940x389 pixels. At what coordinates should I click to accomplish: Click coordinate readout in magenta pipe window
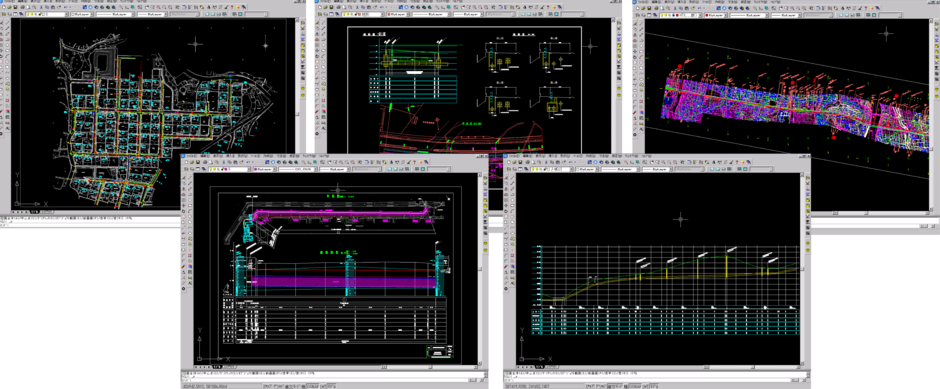[x=206, y=387]
